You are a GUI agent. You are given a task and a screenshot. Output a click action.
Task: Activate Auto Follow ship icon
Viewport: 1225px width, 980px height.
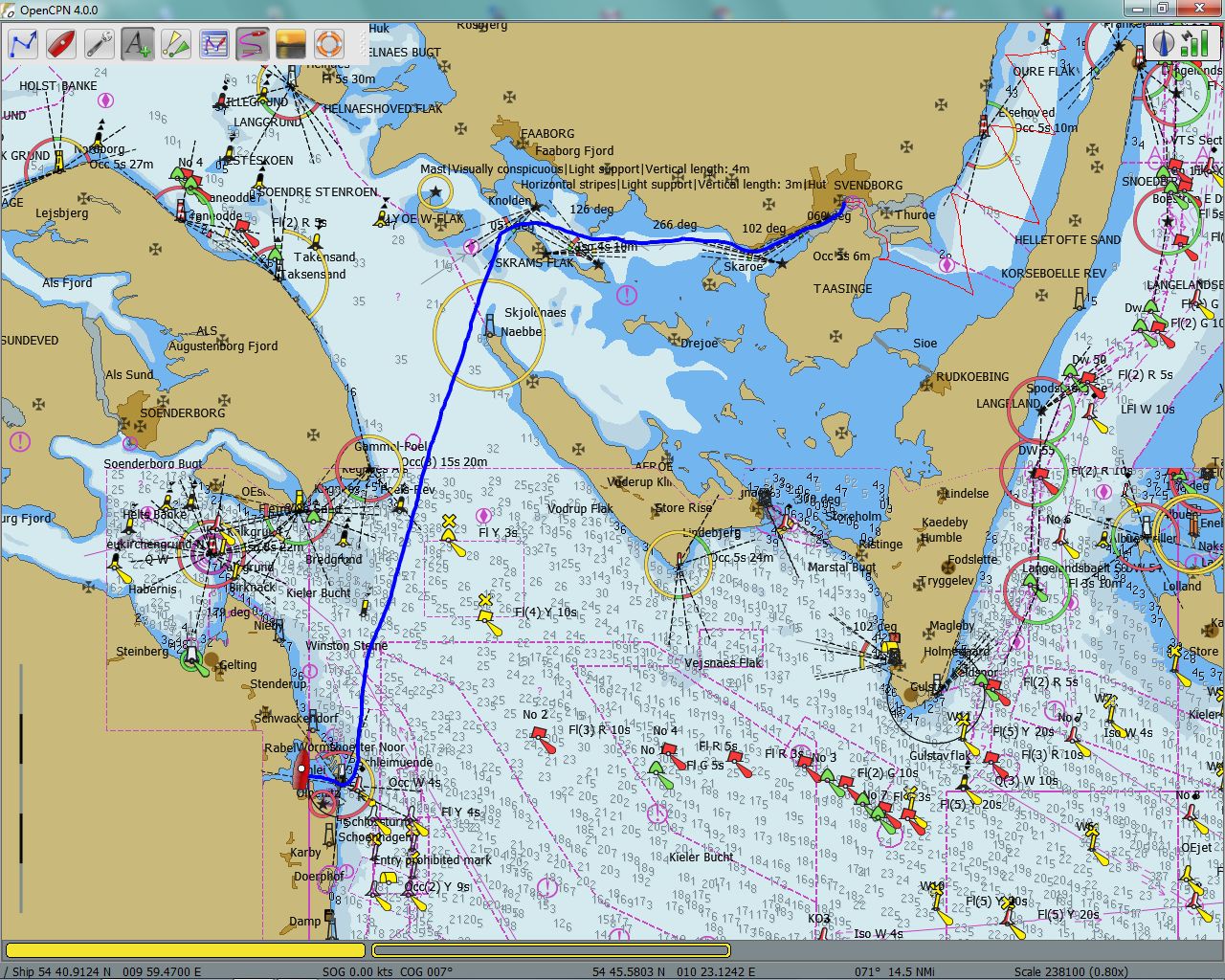61,44
